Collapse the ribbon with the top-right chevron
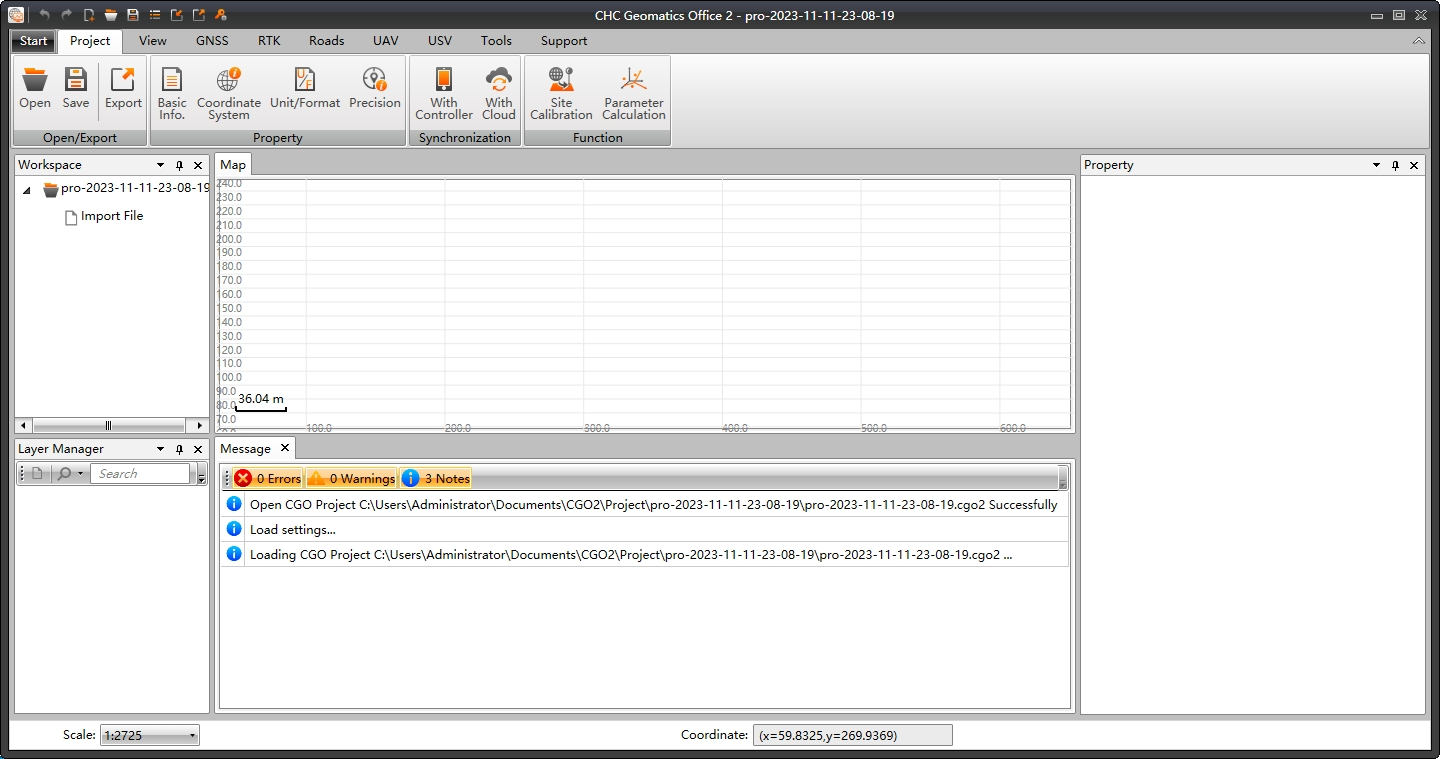The height and width of the screenshot is (759, 1440). (1419, 41)
